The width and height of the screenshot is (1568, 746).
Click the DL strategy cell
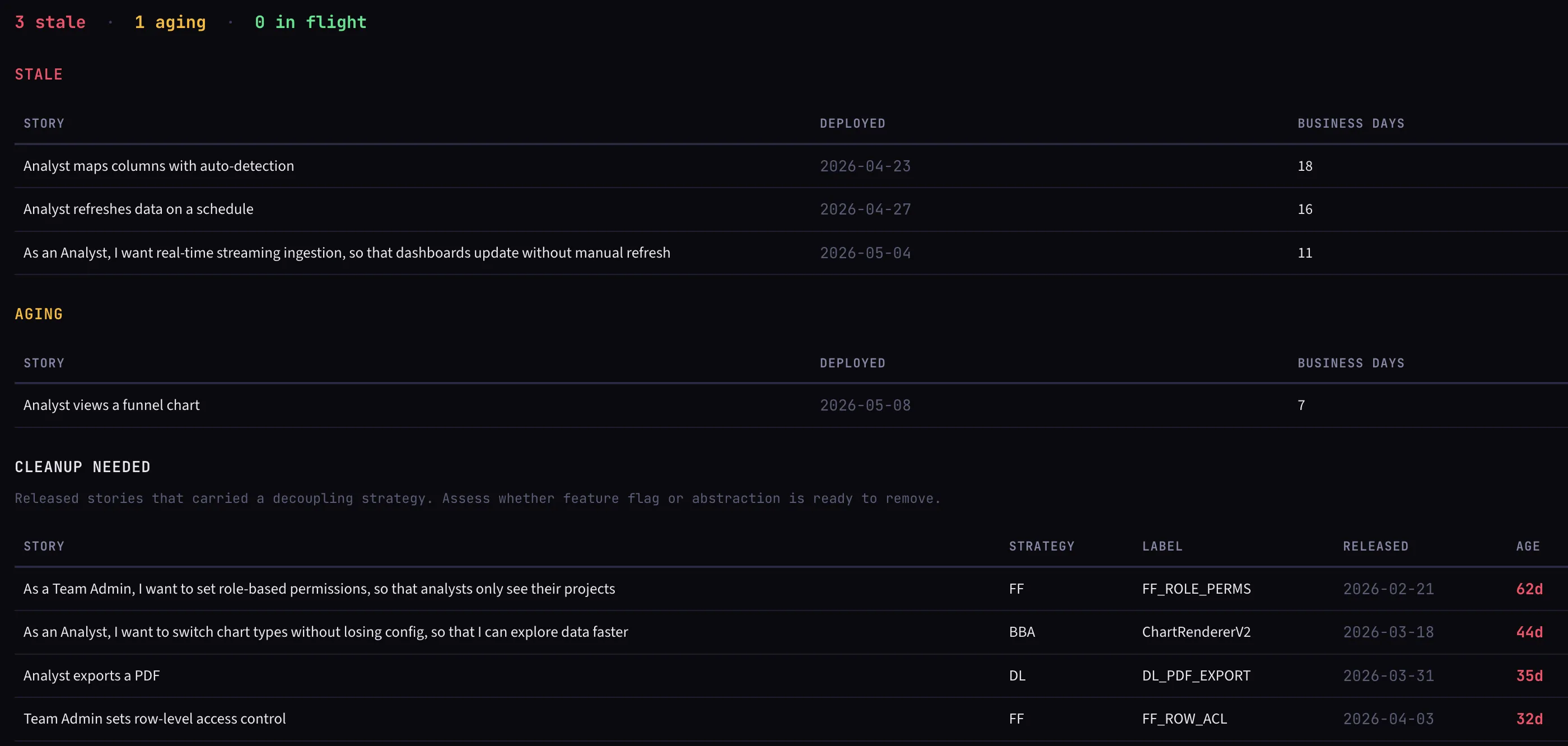pos(1016,676)
